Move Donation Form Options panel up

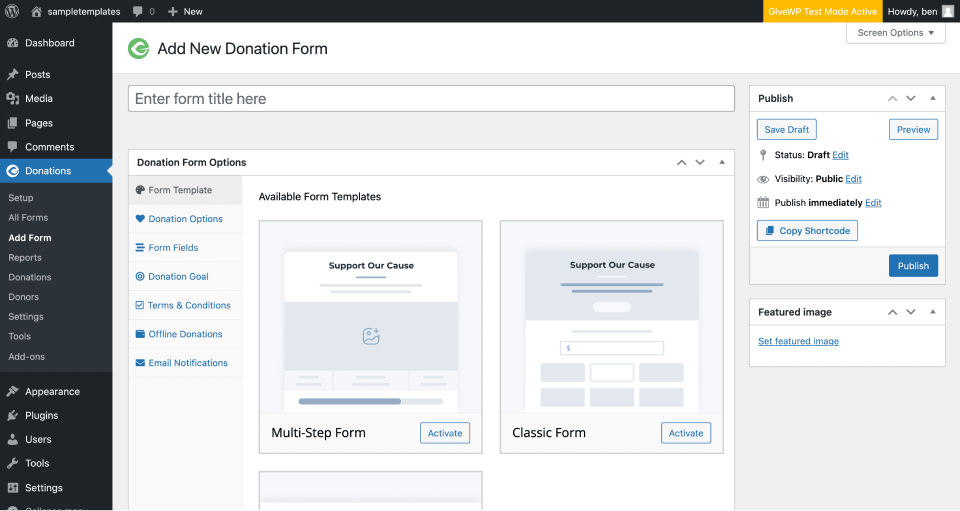(681, 162)
